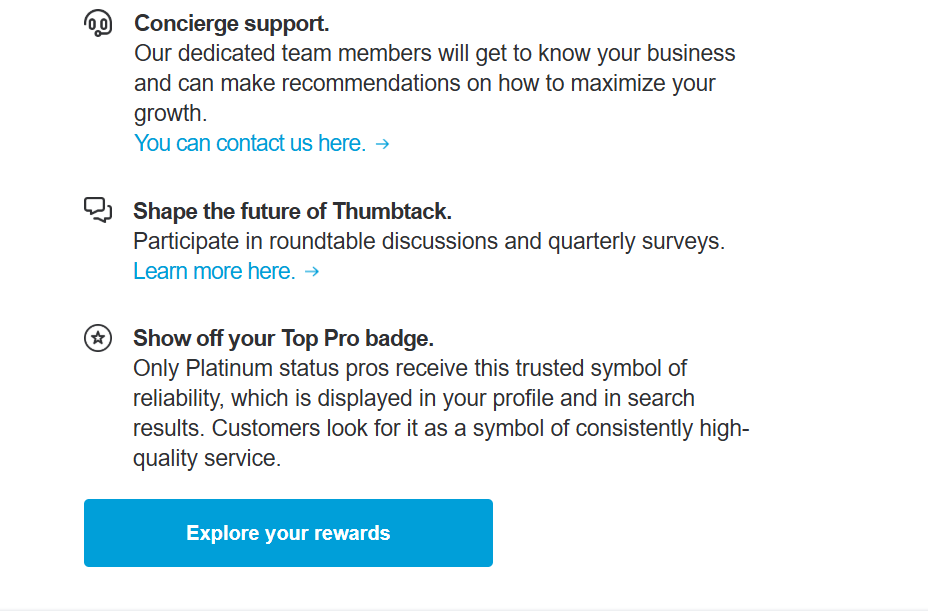Image resolution: width=928 pixels, height=615 pixels.
Task: Click the line starting 'and can make recommendations'
Action: coord(424,83)
